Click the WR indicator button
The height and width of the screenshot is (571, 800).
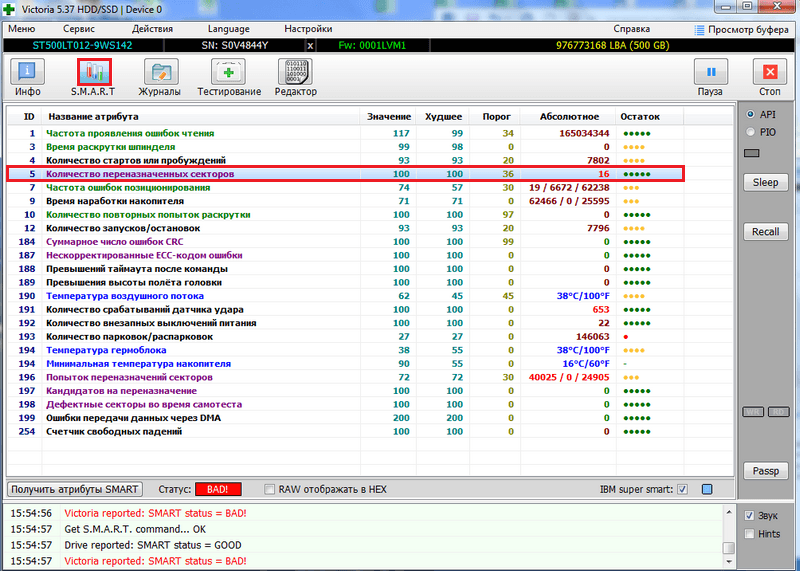pyautogui.click(x=753, y=412)
